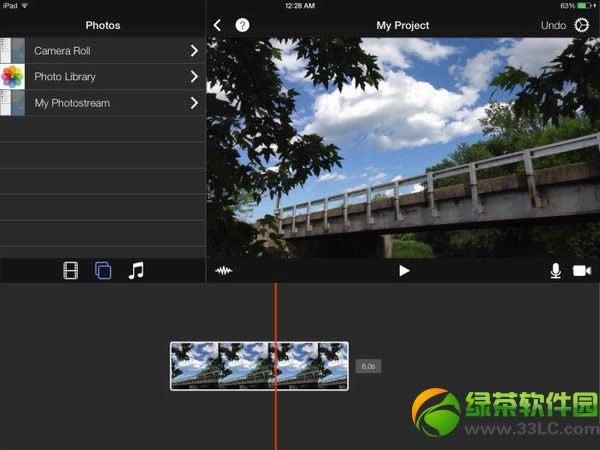Switch to the video filmstrip tab
The image size is (600, 450).
click(71, 270)
